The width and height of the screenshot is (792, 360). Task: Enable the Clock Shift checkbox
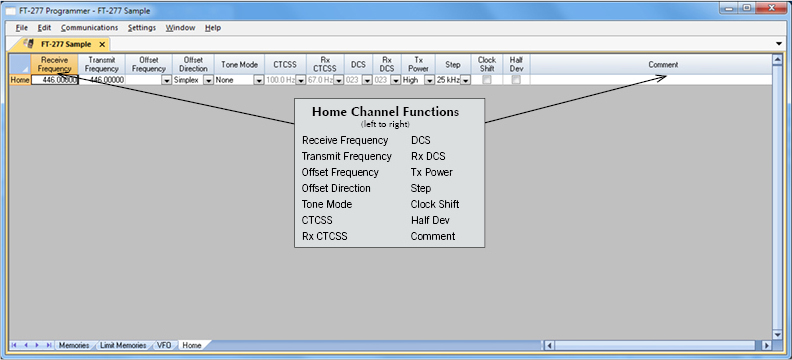click(x=487, y=80)
